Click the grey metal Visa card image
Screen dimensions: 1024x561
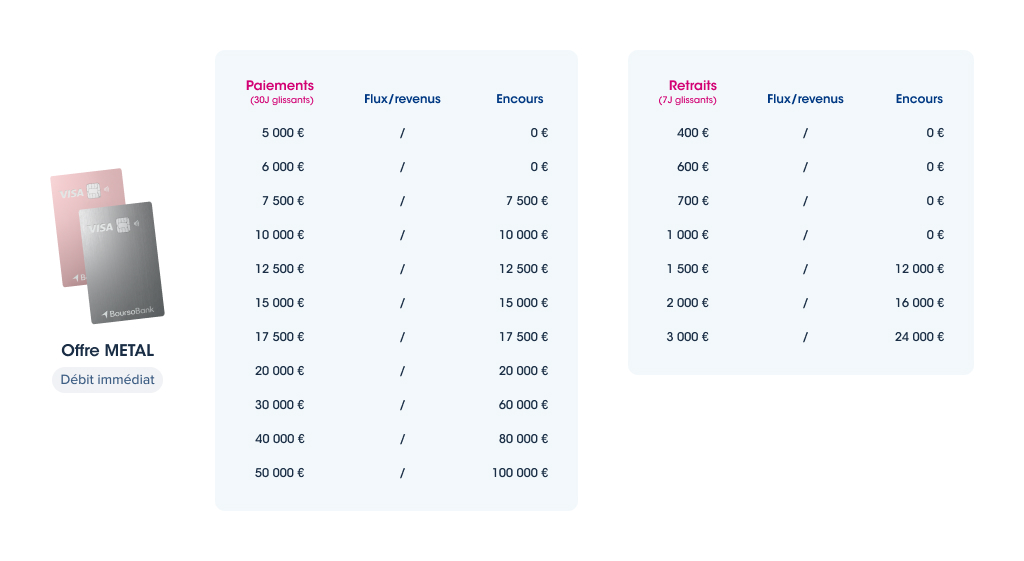(x=122, y=263)
